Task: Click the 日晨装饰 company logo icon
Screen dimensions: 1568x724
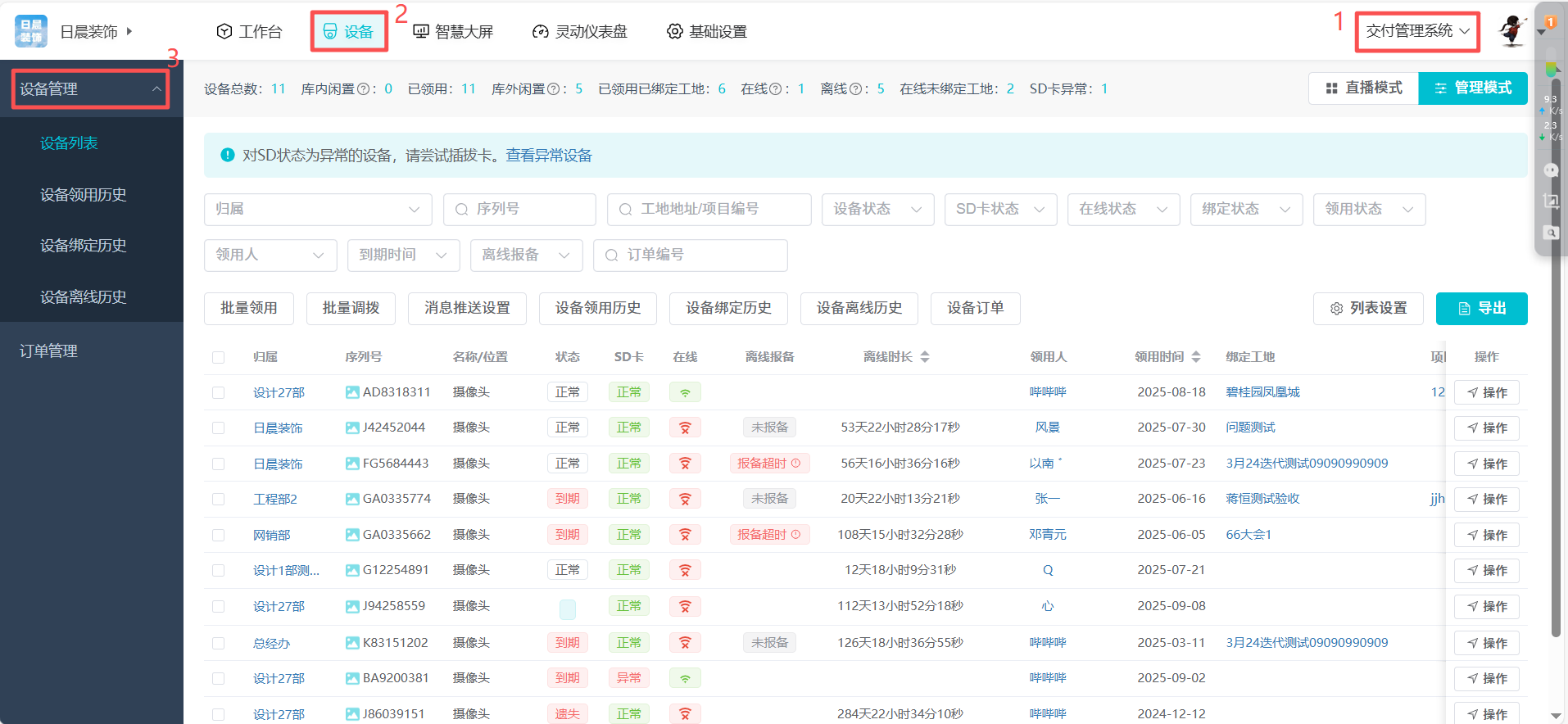Action: point(31,31)
